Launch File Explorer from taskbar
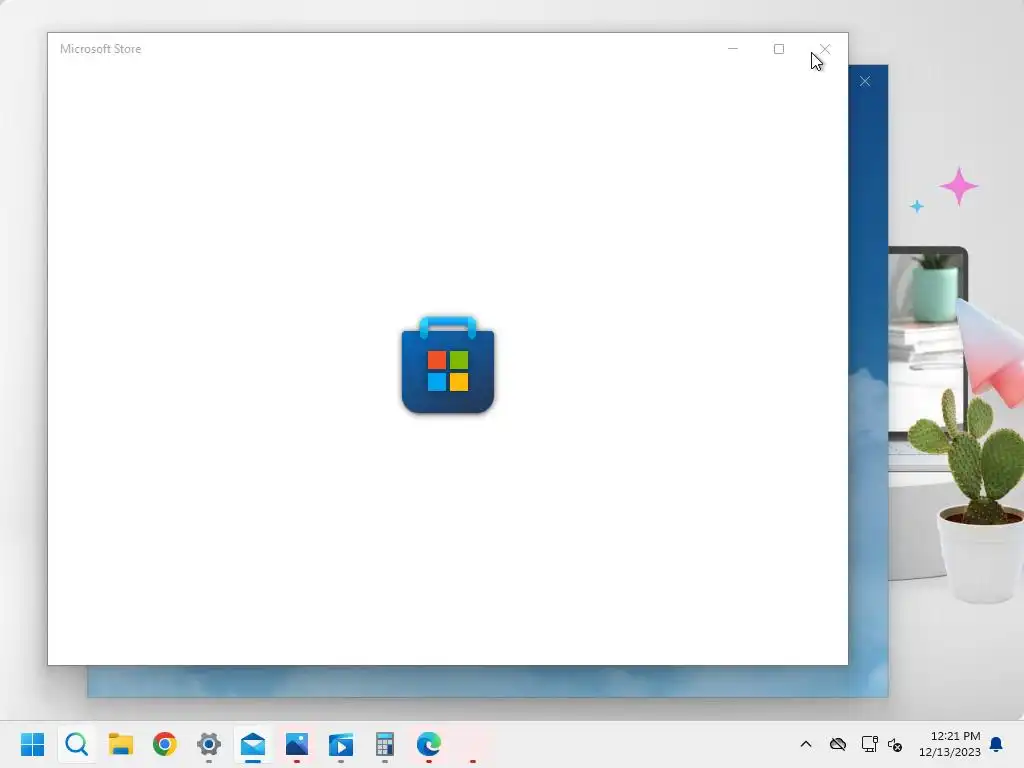Image resolution: width=1024 pixels, height=768 pixels. coord(121,744)
